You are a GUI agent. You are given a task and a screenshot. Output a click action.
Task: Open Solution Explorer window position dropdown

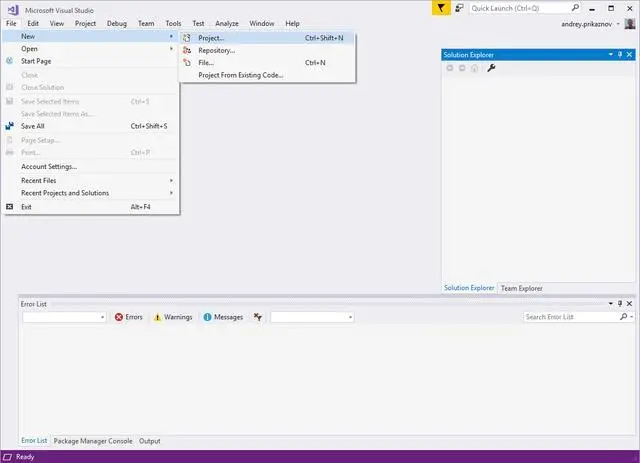pos(610,55)
